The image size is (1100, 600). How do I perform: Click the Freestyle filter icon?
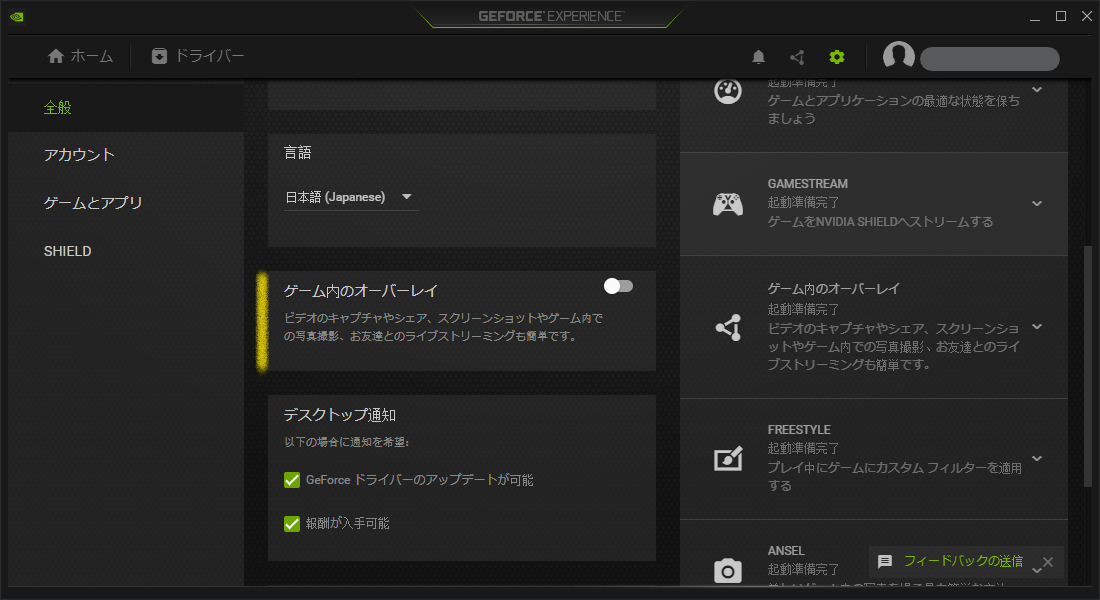click(x=728, y=459)
